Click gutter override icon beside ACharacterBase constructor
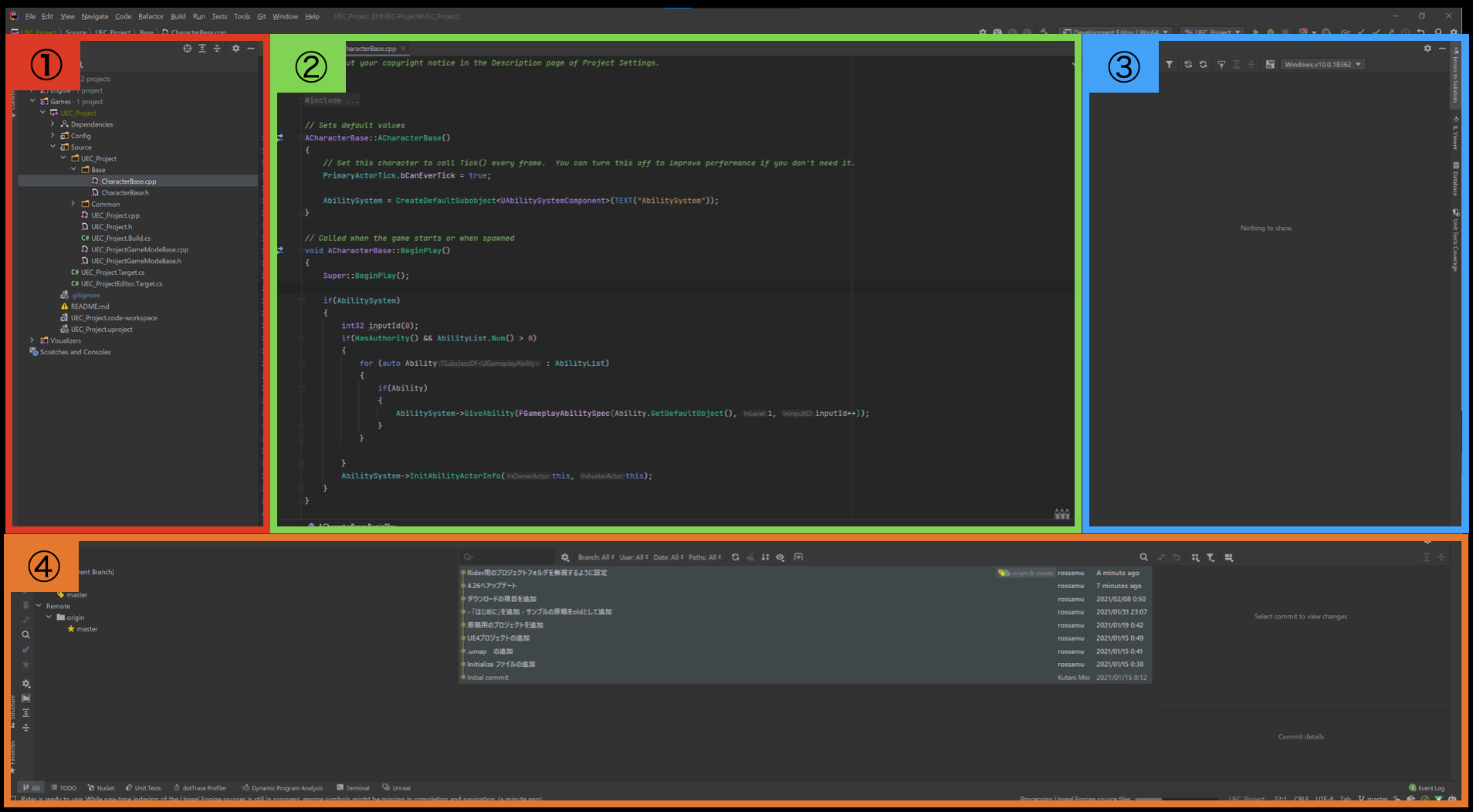Viewport: 1473px width, 812px height. click(x=280, y=137)
